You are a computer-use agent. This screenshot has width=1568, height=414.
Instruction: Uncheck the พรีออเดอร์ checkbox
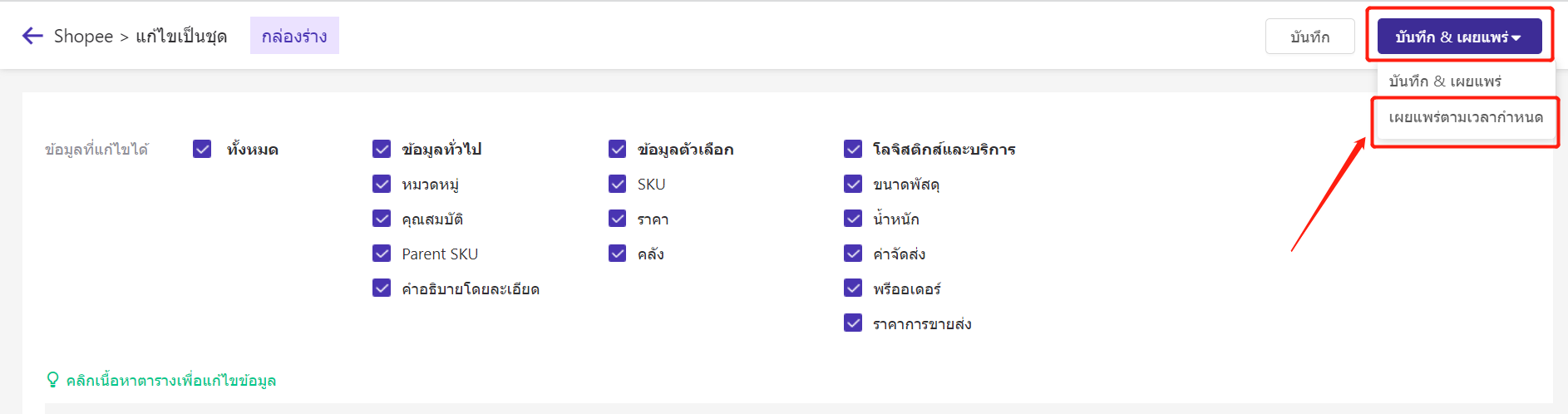853,288
